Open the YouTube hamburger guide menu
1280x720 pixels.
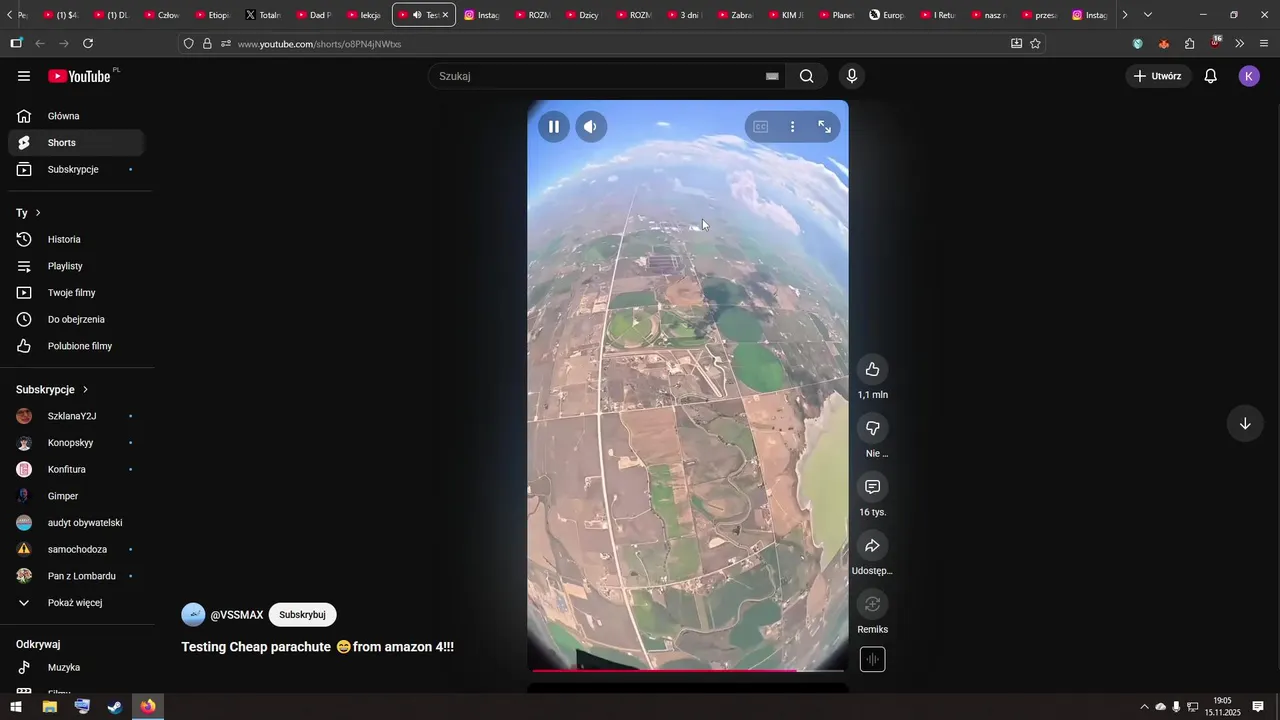coord(24,76)
